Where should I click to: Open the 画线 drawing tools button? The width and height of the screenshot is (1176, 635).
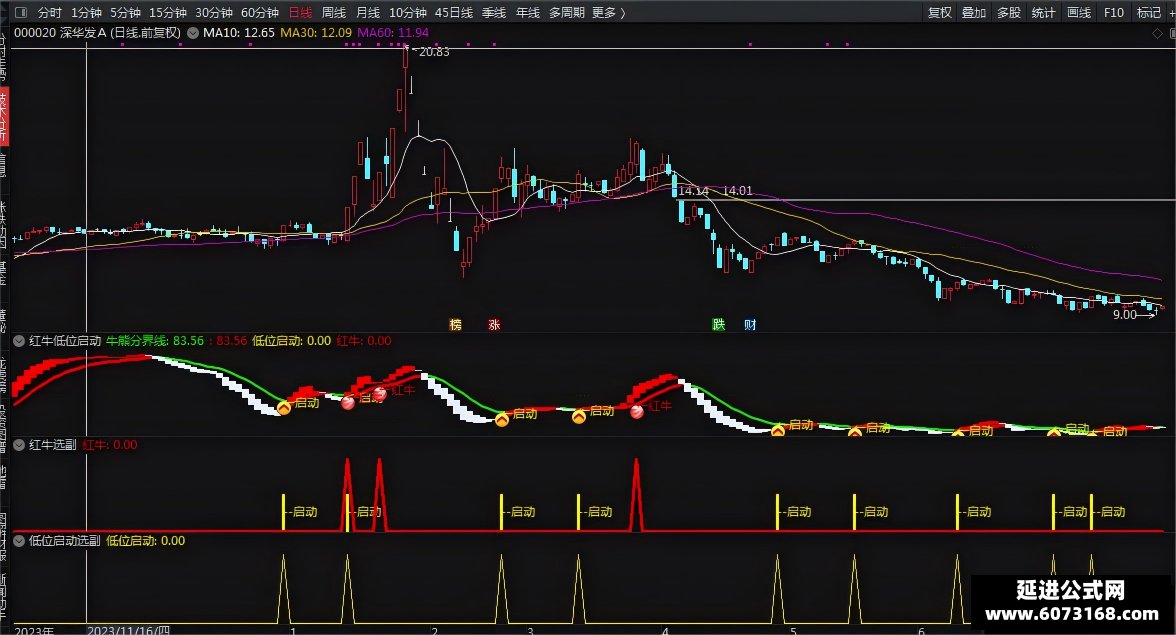tap(1078, 12)
